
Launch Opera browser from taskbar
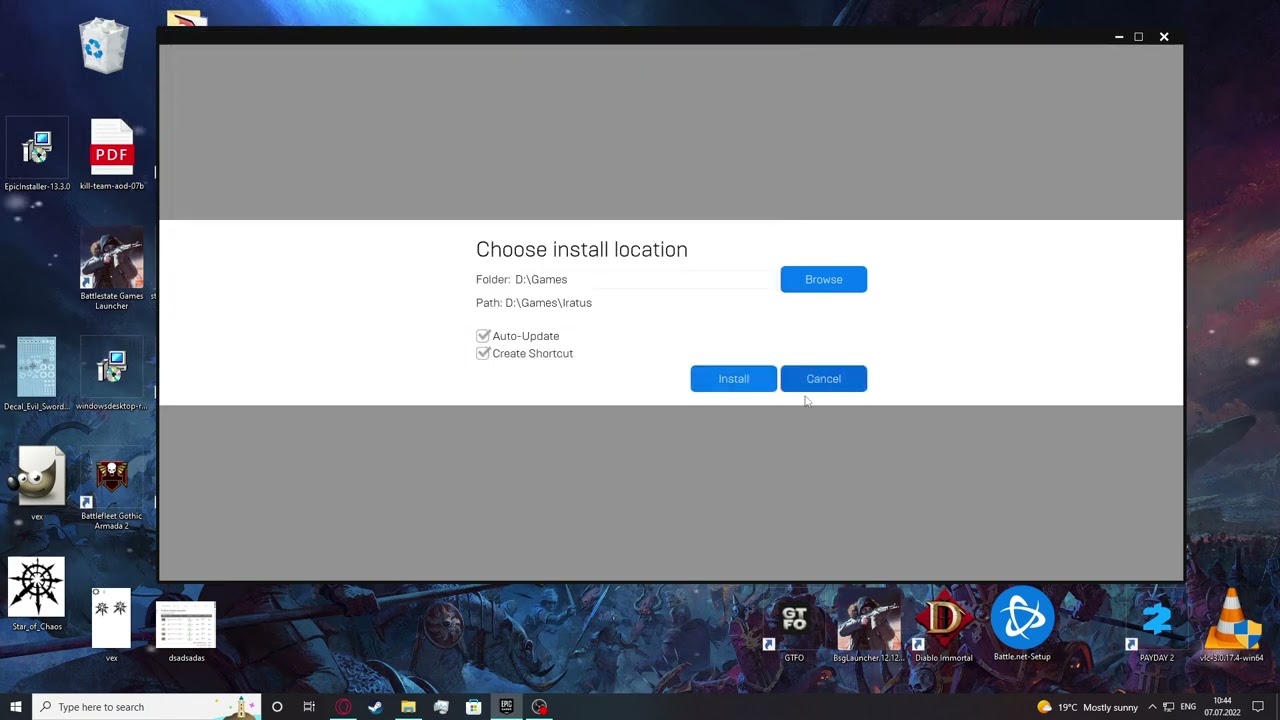(343, 707)
